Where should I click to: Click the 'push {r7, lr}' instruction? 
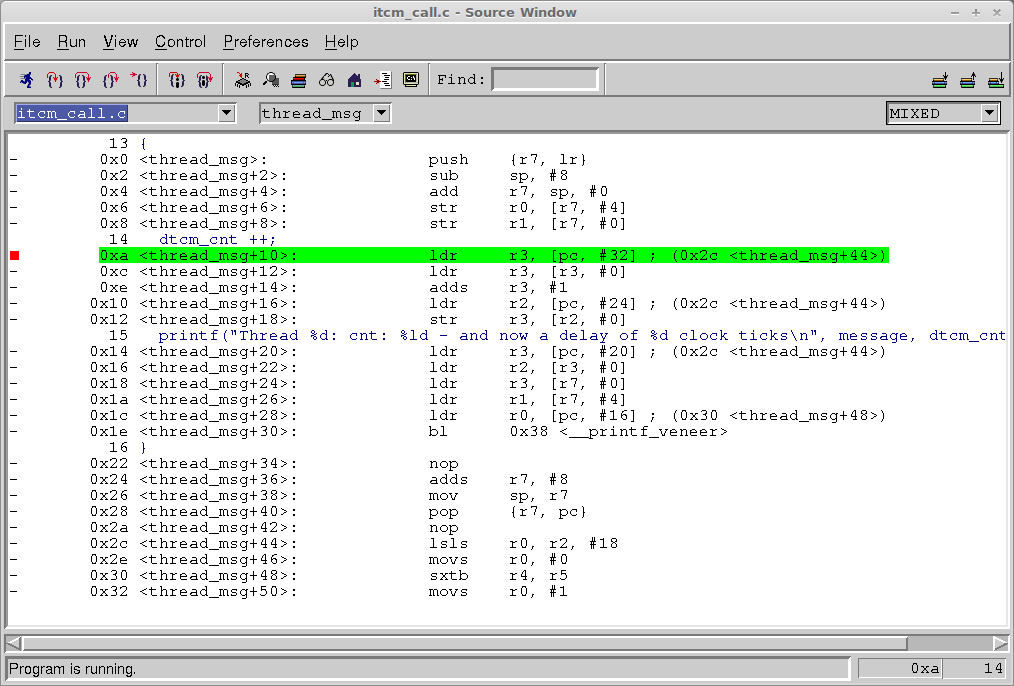pyautogui.click(x=508, y=160)
